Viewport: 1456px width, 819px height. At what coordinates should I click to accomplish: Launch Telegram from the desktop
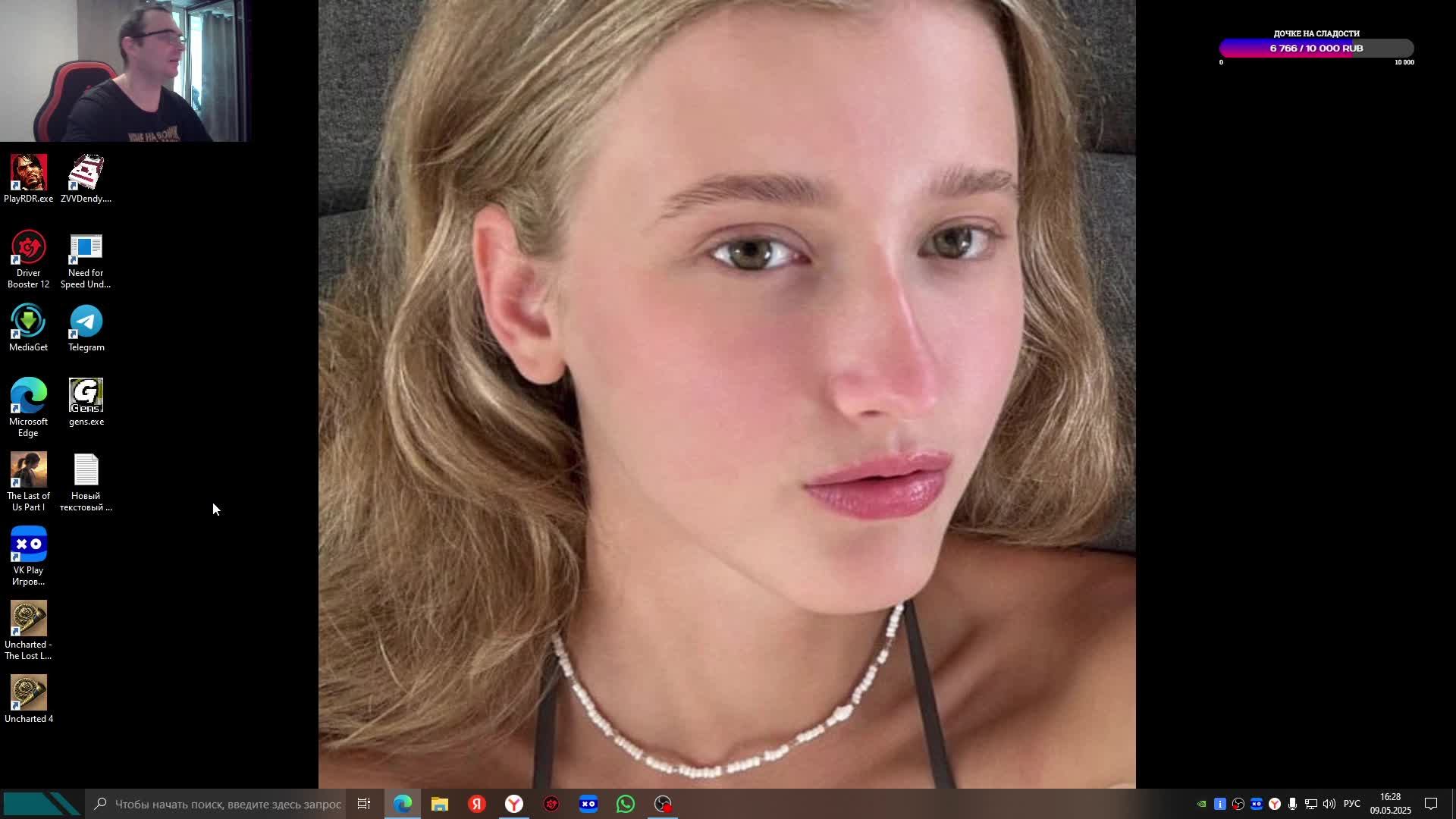[86, 328]
